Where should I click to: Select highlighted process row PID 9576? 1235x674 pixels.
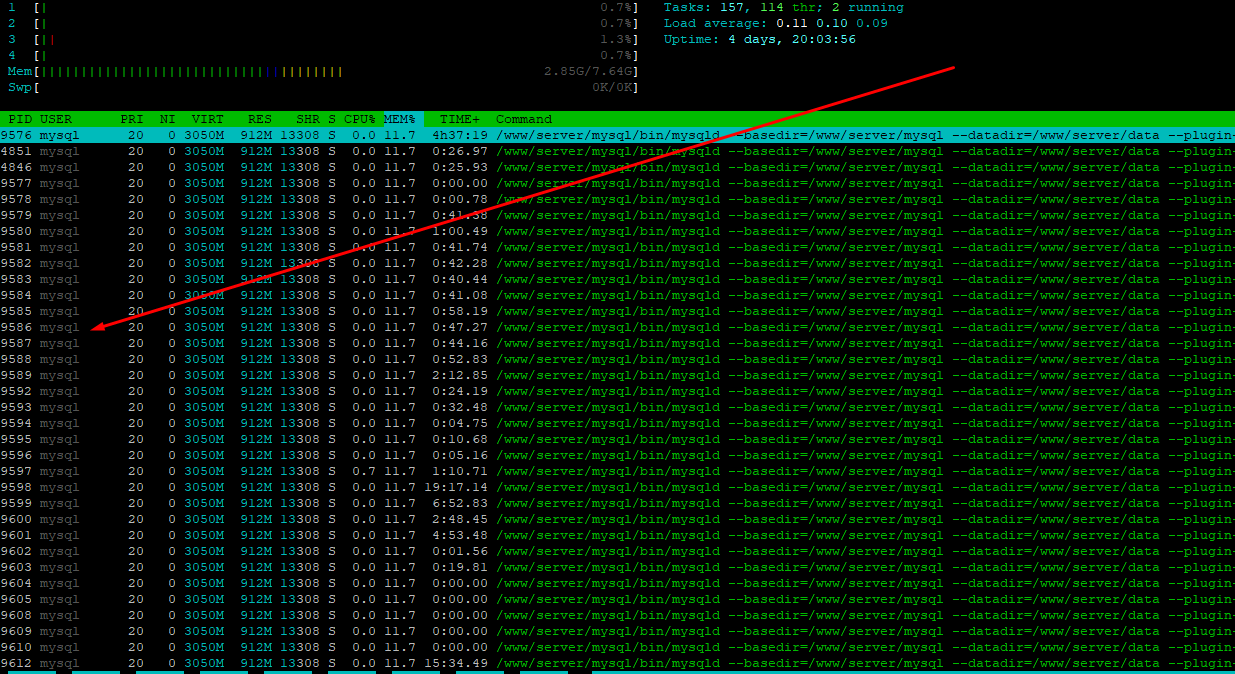pyautogui.click(x=617, y=135)
